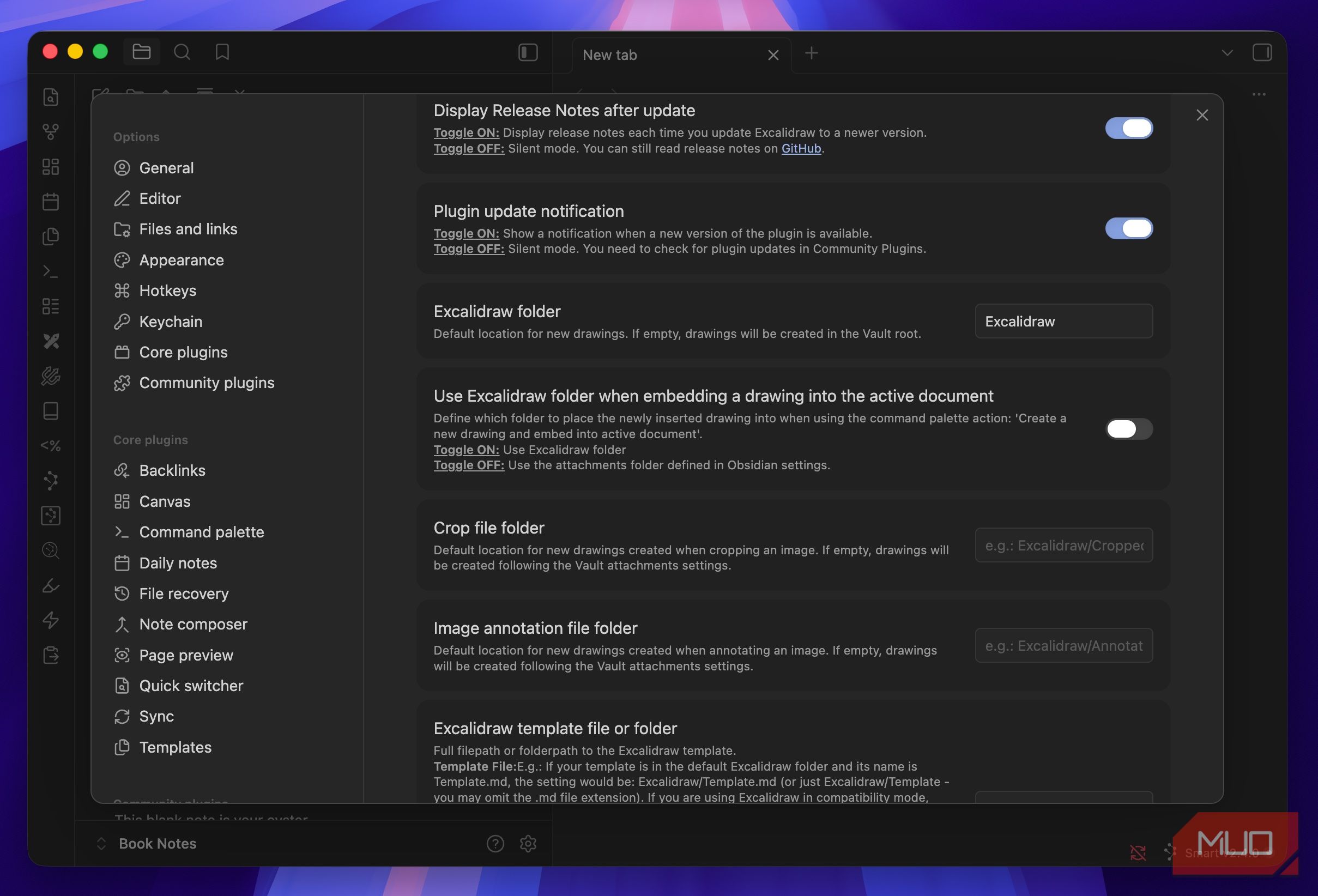Viewport: 1318px width, 896px height.
Task: Open command palette from ribbon icon
Action: (51, 271)
